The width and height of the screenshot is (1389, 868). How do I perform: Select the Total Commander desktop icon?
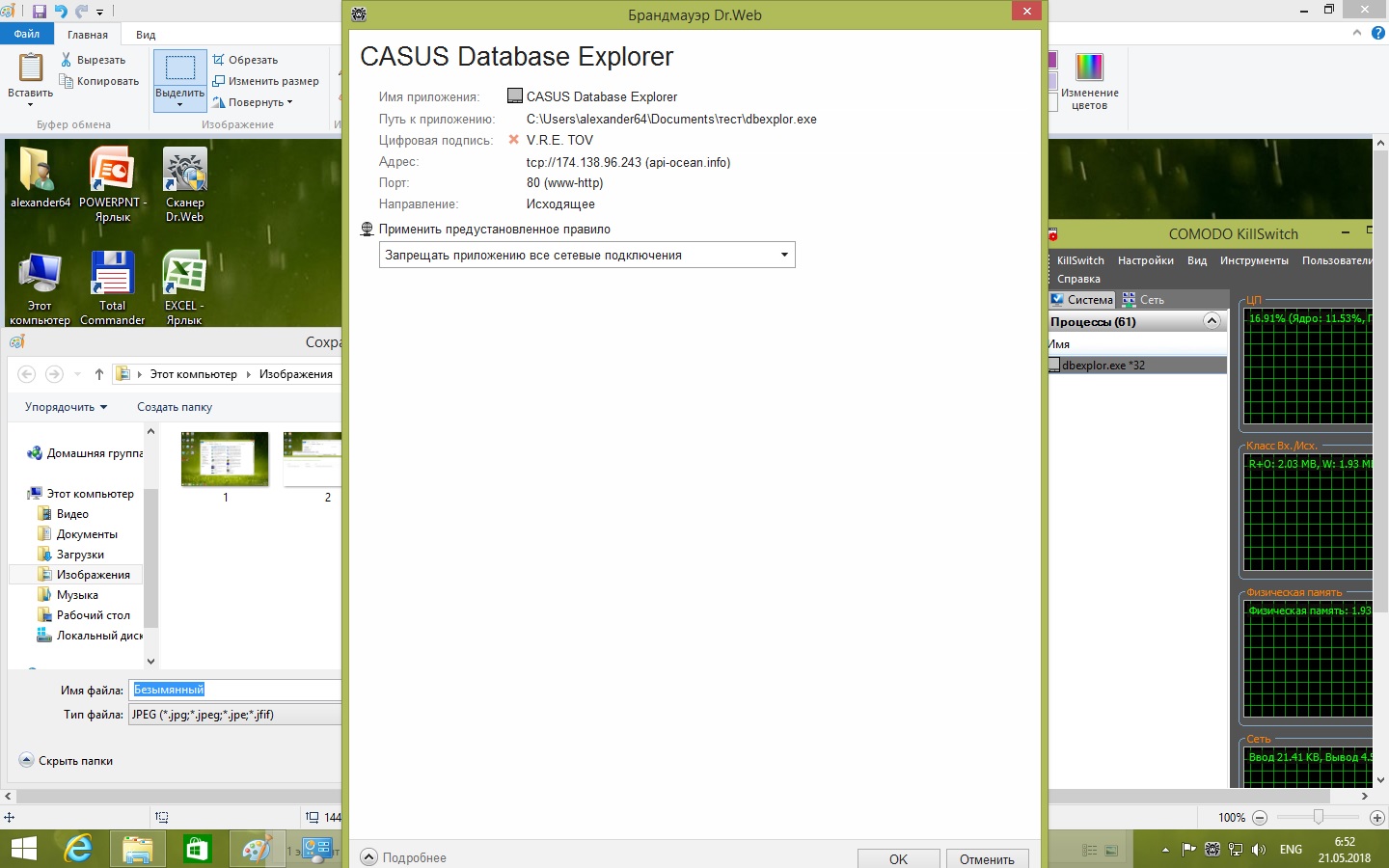[x=113, y=287]
